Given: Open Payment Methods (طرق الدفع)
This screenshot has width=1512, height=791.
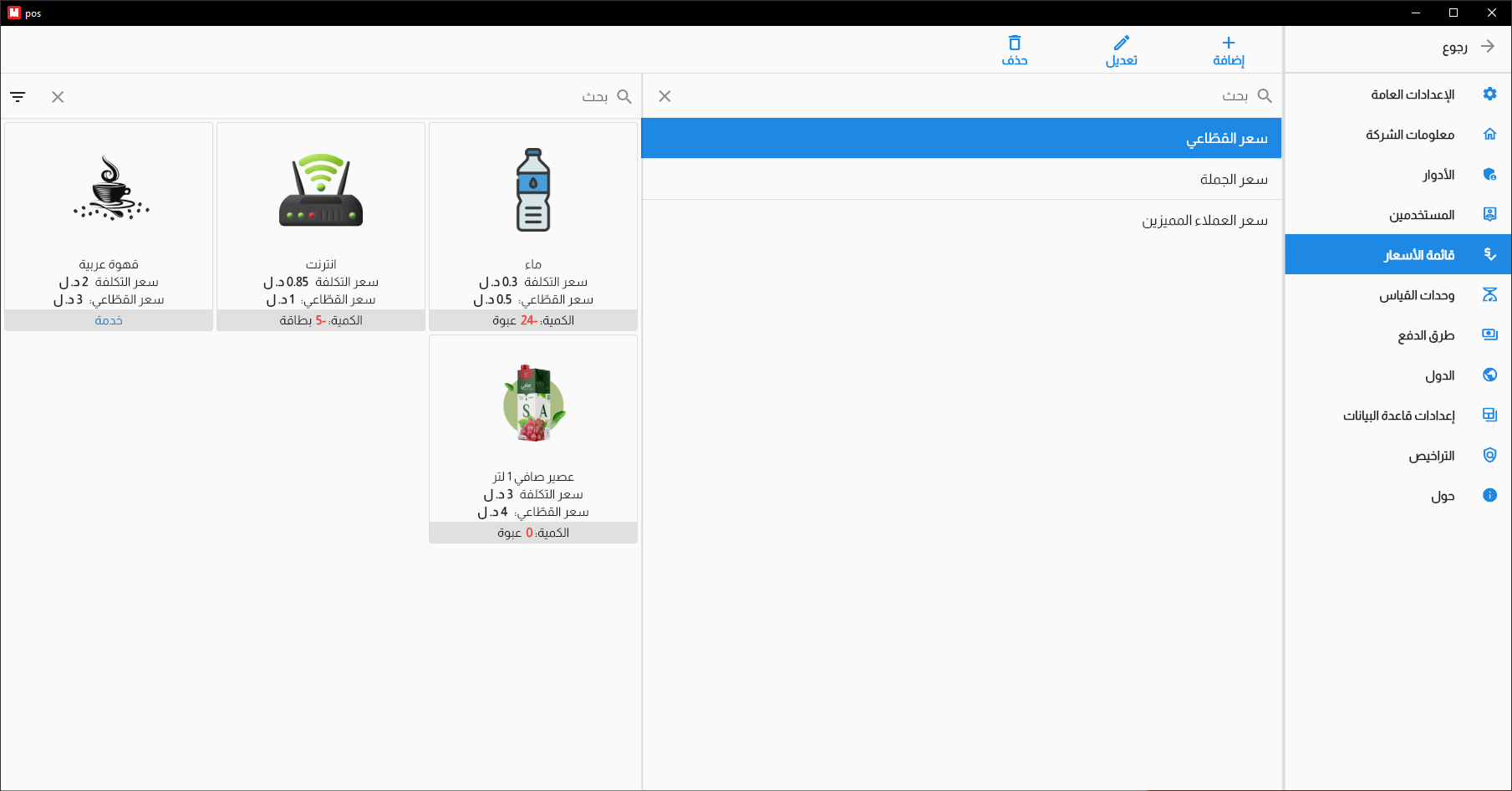Looking at the screenshot, I should 1426,335.
